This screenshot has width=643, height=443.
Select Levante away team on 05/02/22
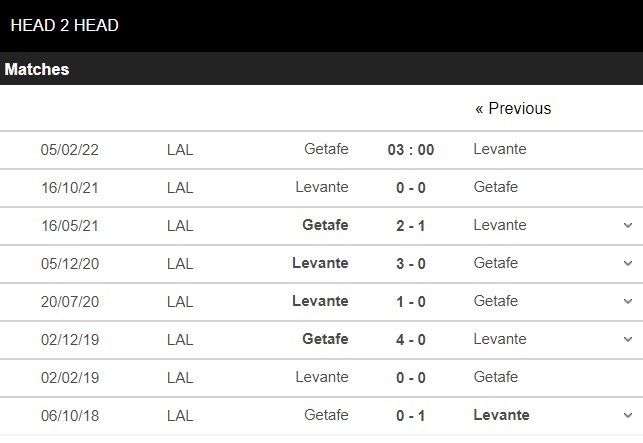point(500,150)
